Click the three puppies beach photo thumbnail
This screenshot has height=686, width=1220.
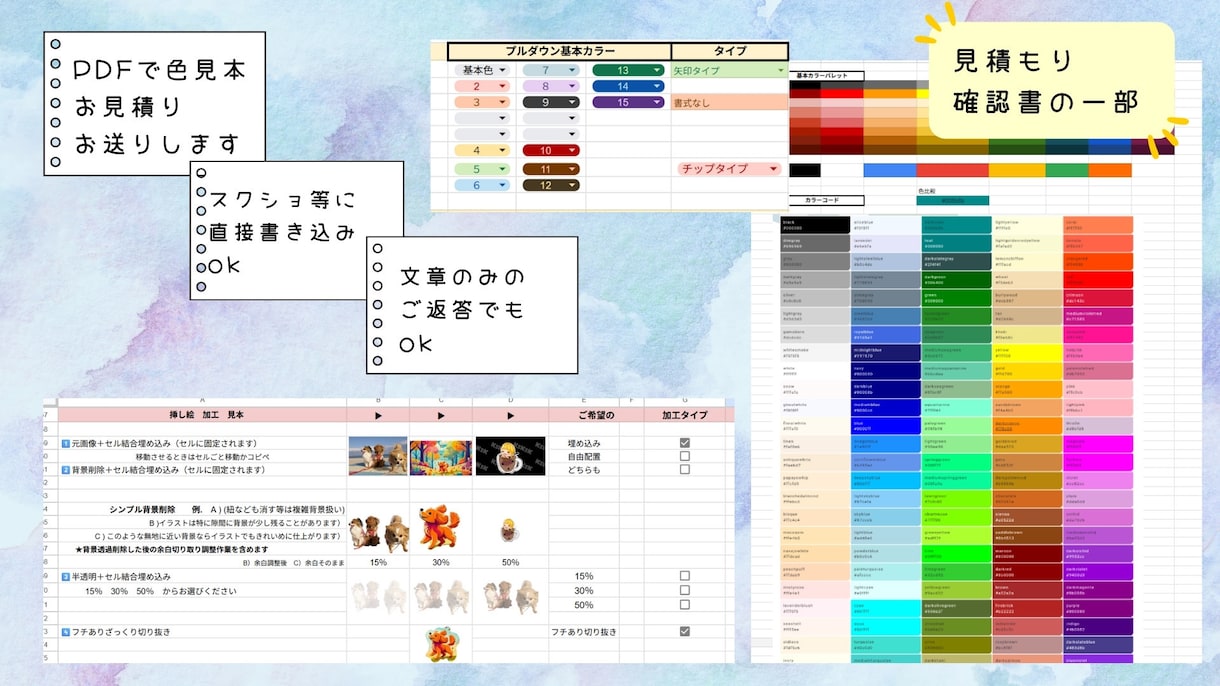click(378, 456)
